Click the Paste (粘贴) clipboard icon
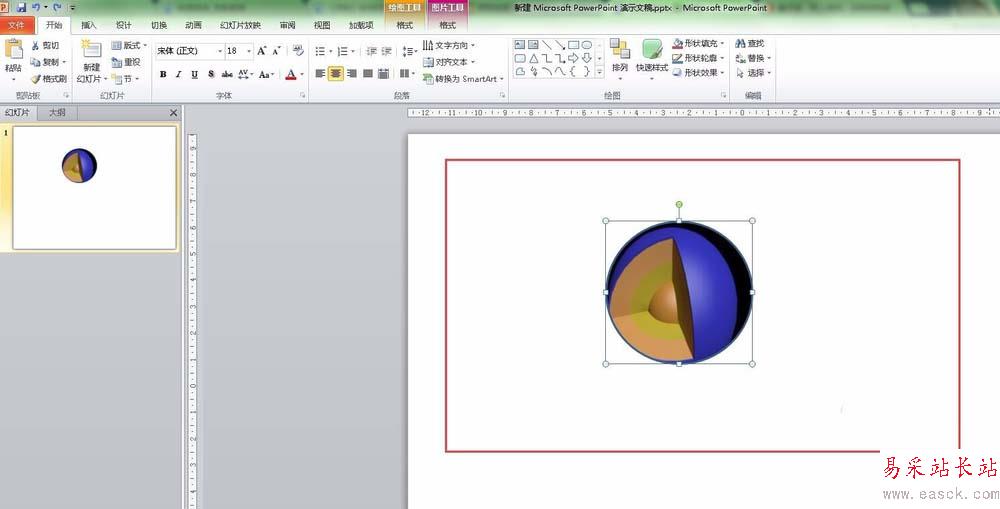 pyautogui.click(x=13, y=49)
